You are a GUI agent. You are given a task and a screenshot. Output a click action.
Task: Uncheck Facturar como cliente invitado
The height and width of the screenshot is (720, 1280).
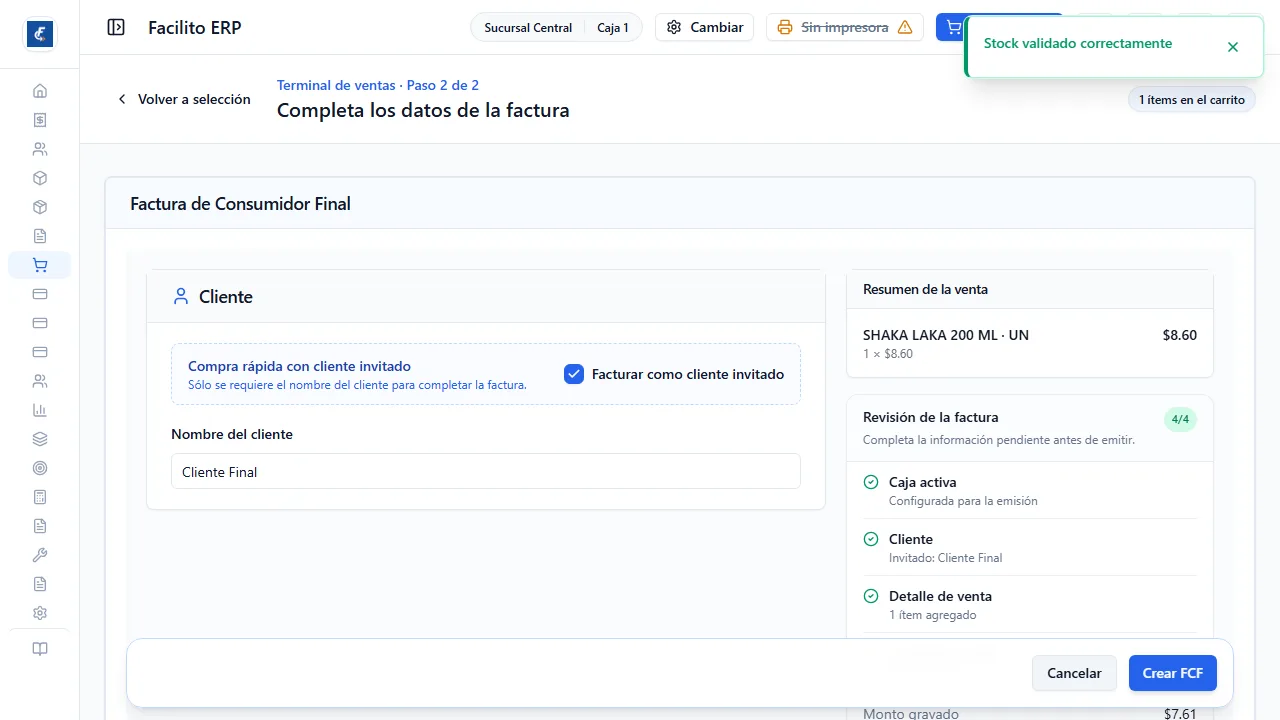(x=574, y=374)
